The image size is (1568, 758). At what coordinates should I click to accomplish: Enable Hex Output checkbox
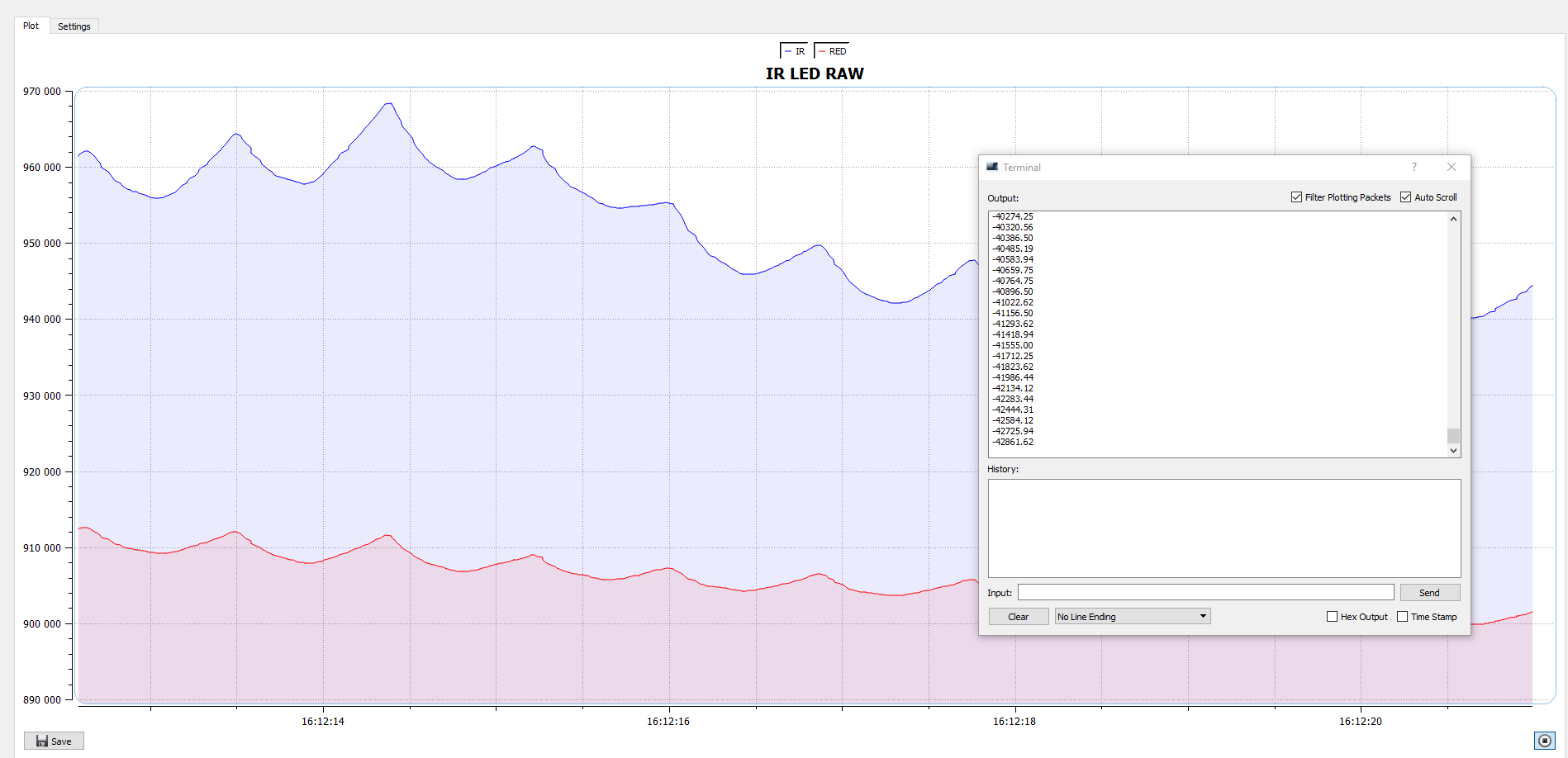click(1332, 617)
